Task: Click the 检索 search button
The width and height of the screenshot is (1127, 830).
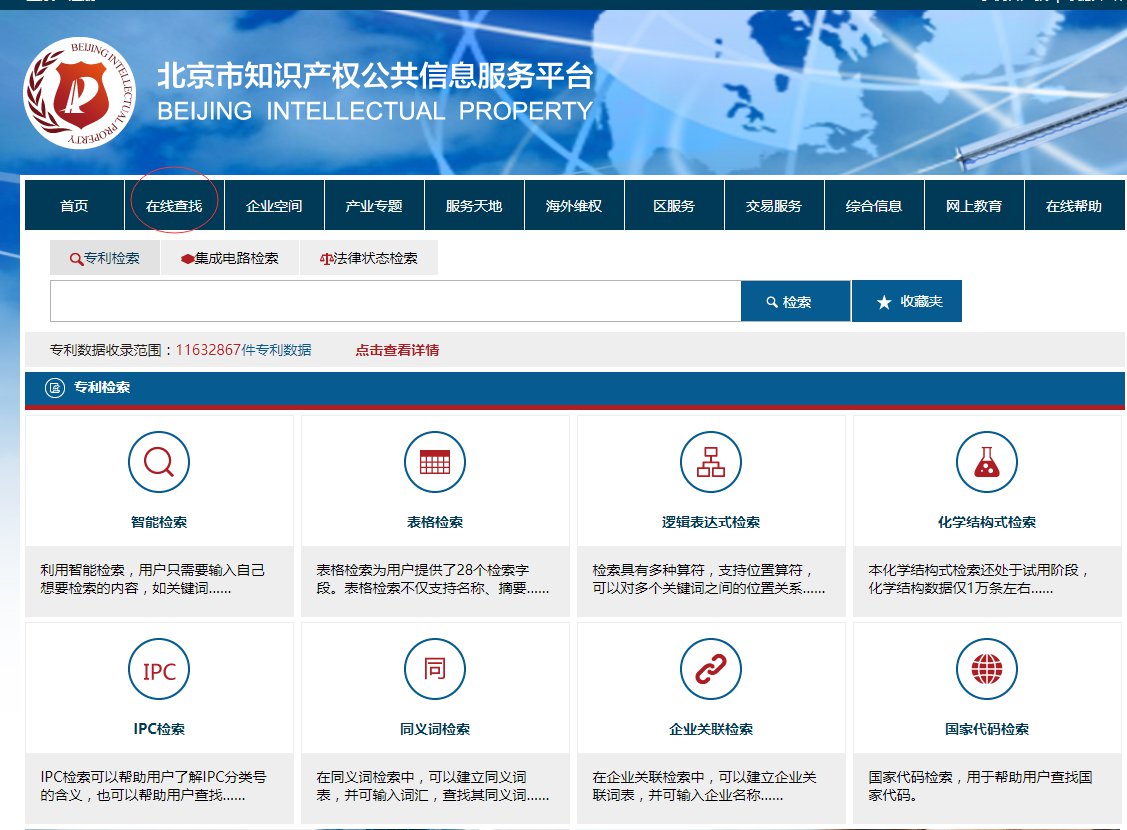Action: point(795,301)
